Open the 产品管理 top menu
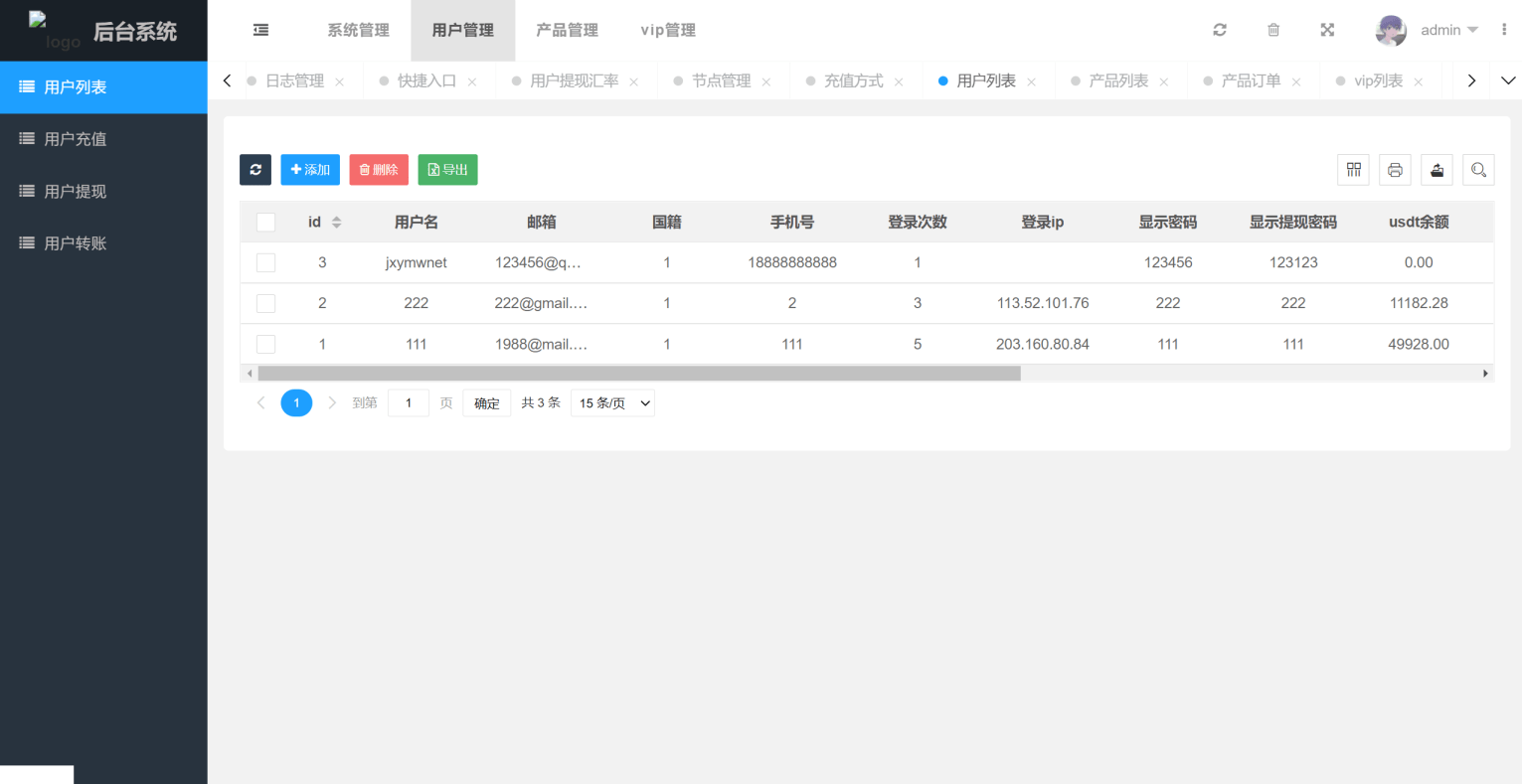 [x=568, y=31]
